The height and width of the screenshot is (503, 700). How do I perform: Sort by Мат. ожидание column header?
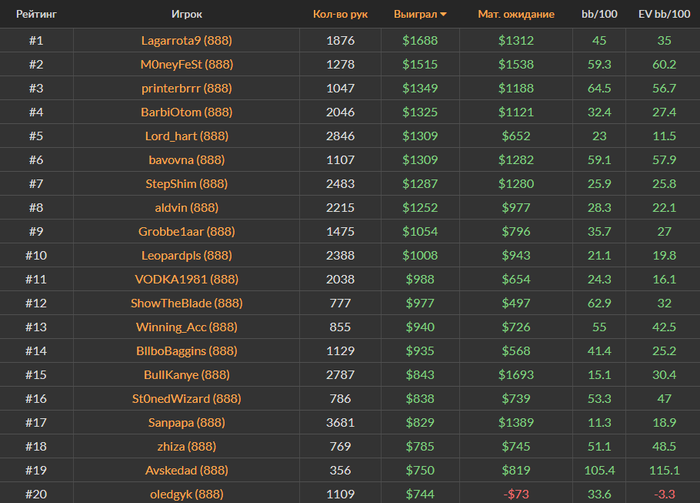(x=516, y=14)
